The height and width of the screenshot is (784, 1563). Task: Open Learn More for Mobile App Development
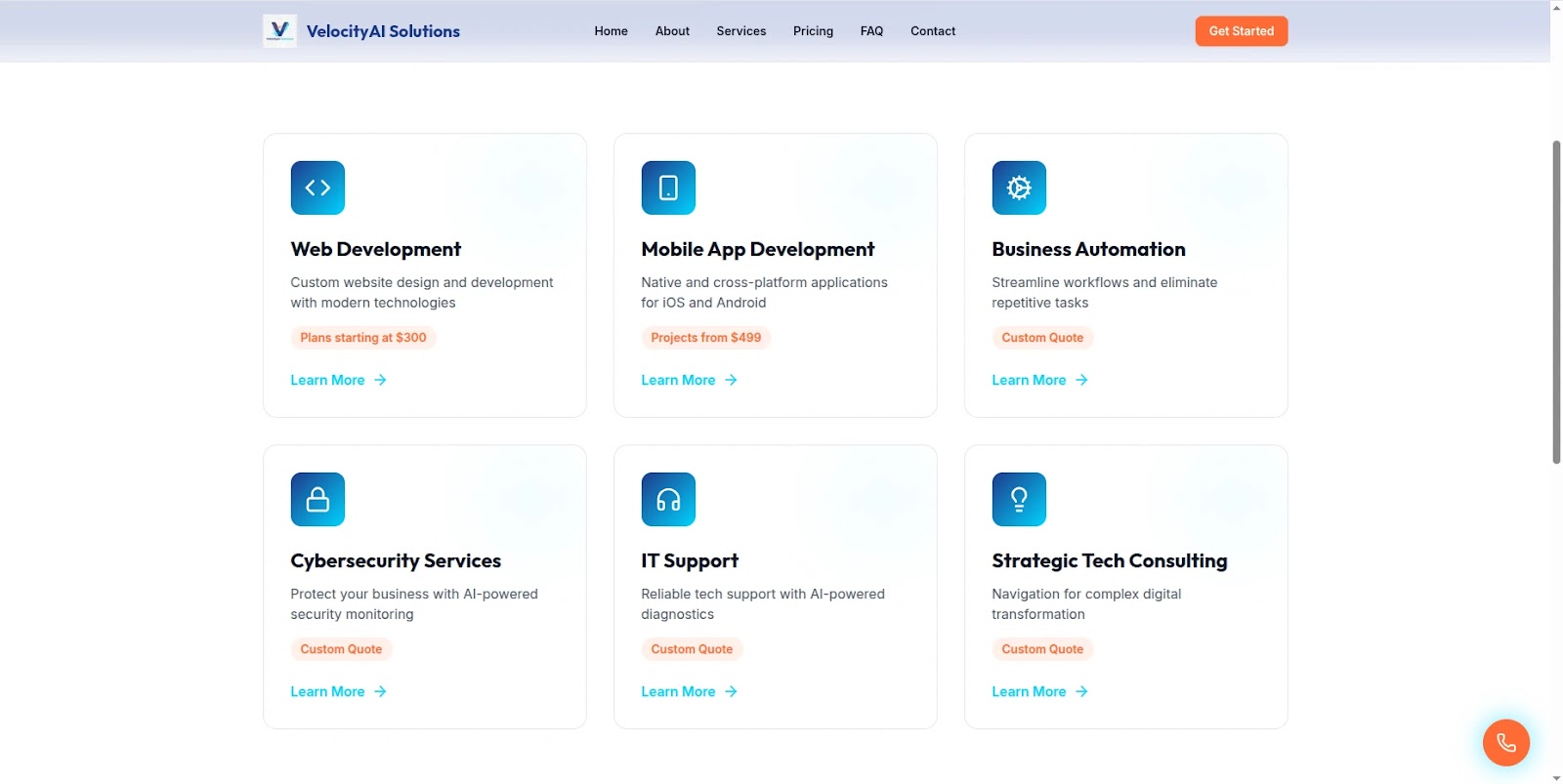(690, 380)
